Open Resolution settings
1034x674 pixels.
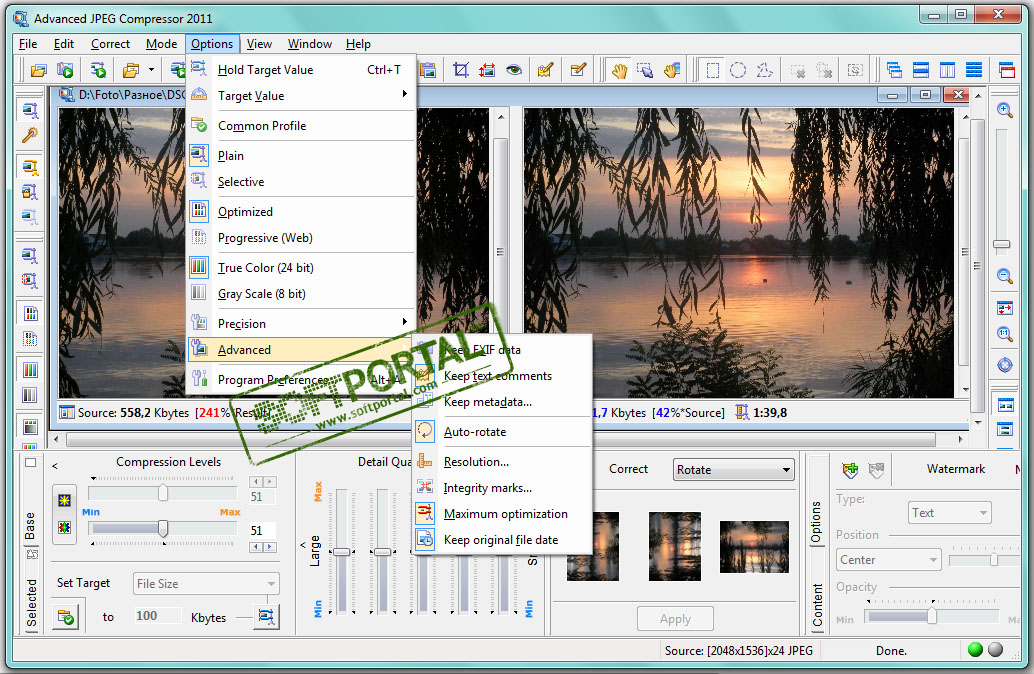click(502, 462)
